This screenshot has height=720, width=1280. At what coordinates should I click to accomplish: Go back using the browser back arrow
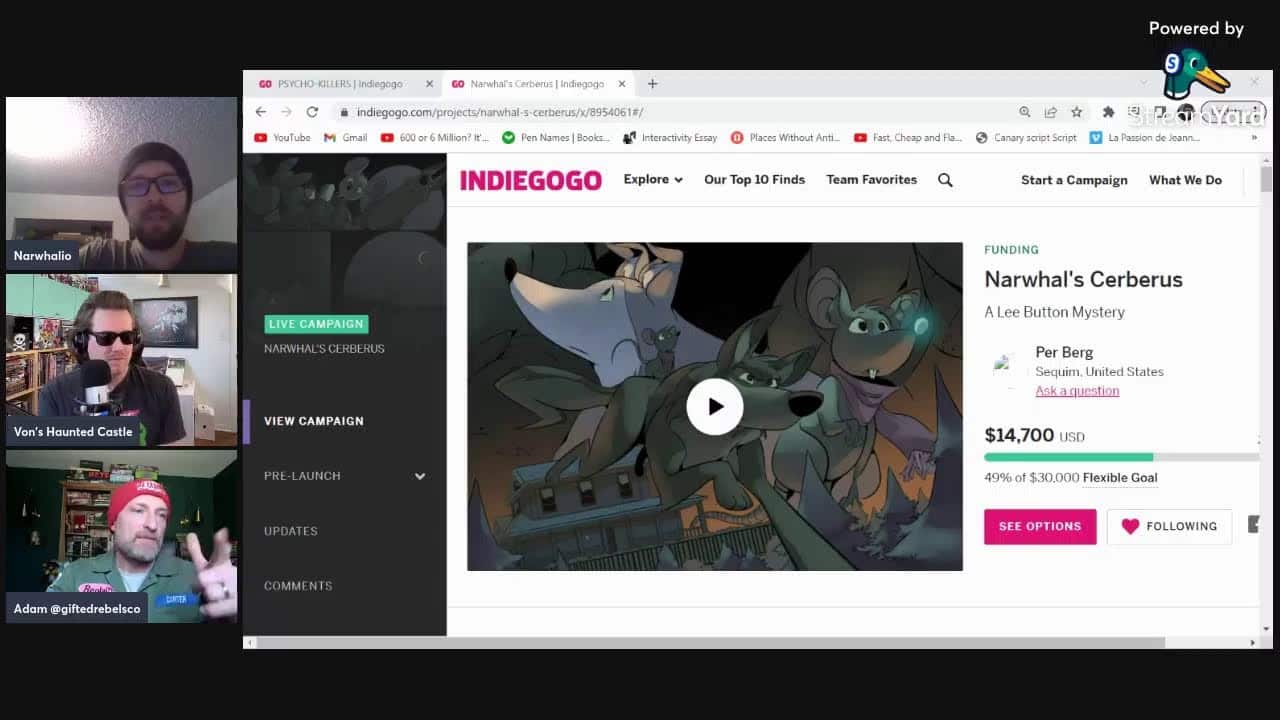261,112
